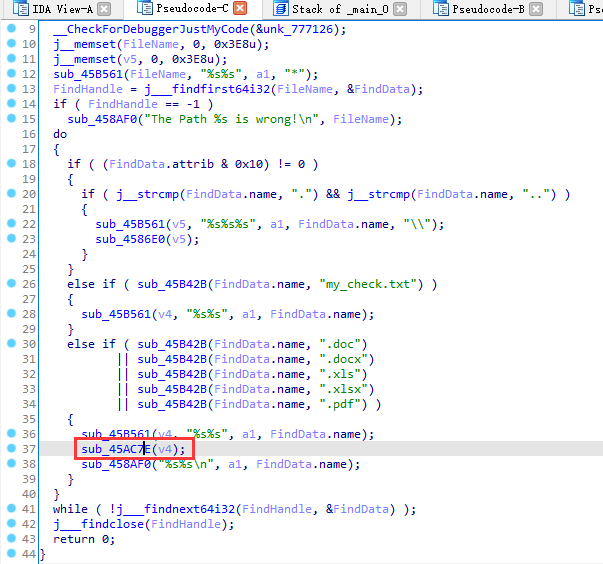The width and height of the screenshot is (603, 564).
Task: Select the ".docx" string literal
Action: pos(344,359)
